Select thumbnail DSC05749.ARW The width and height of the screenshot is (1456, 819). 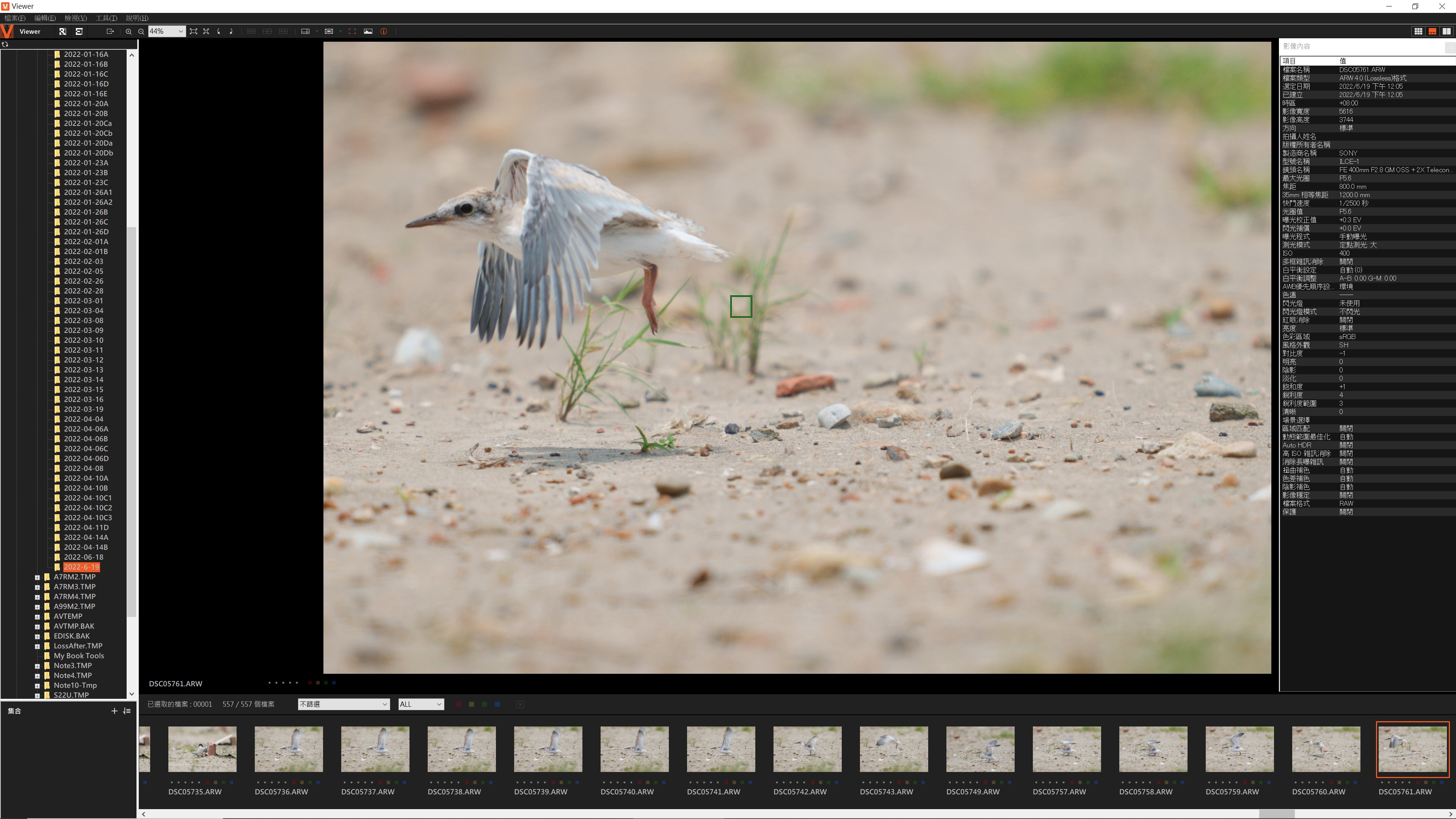(980, 749)
